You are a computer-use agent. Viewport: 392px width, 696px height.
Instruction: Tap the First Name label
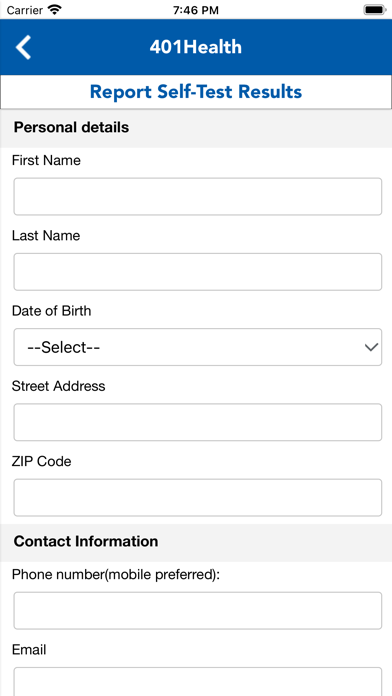[46, 160]
